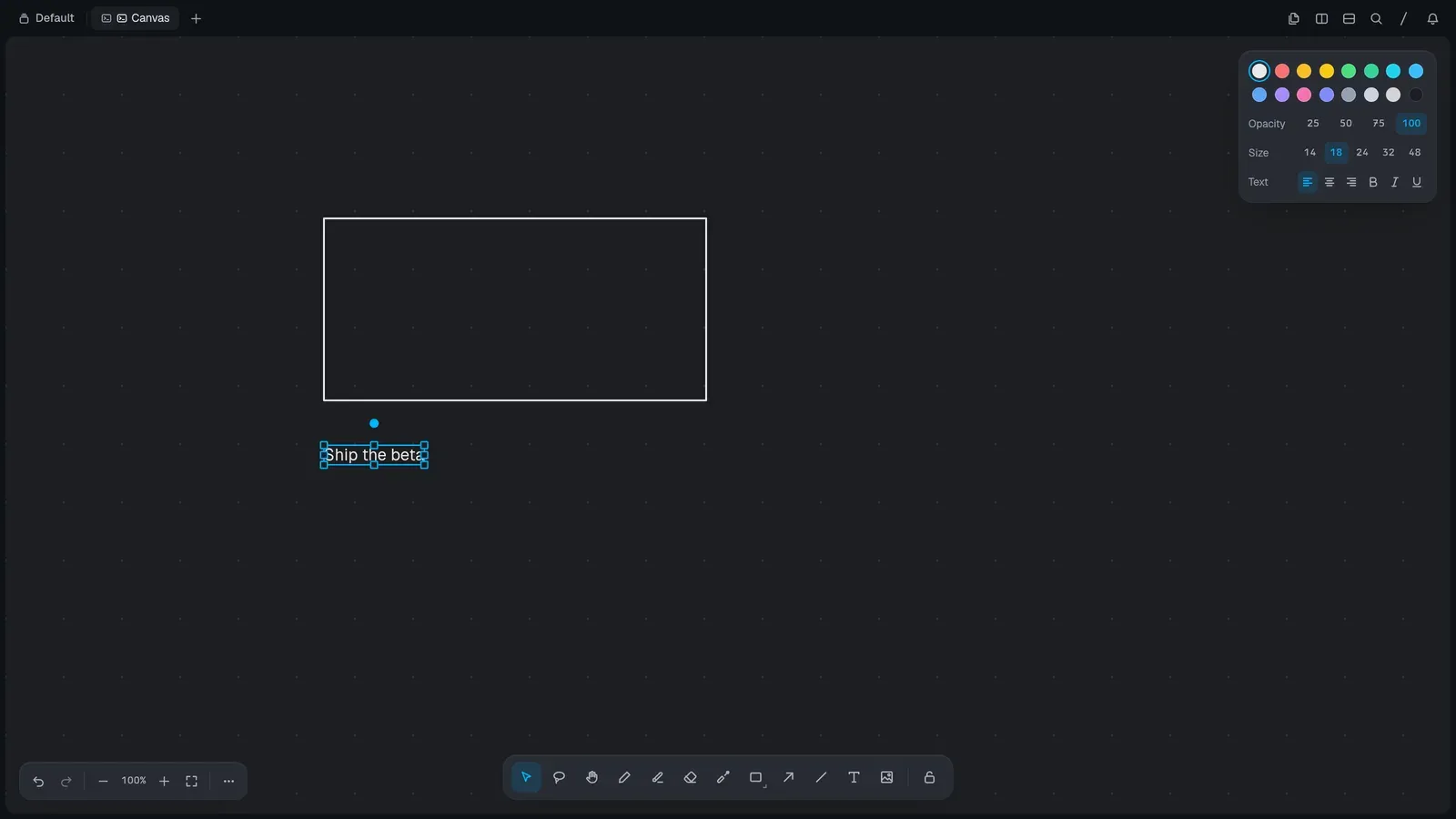Image resolution: width=1456 pixels, height=819 pixels.
Task: Toggle bold text formatting
Action: tap(1373, 182)
